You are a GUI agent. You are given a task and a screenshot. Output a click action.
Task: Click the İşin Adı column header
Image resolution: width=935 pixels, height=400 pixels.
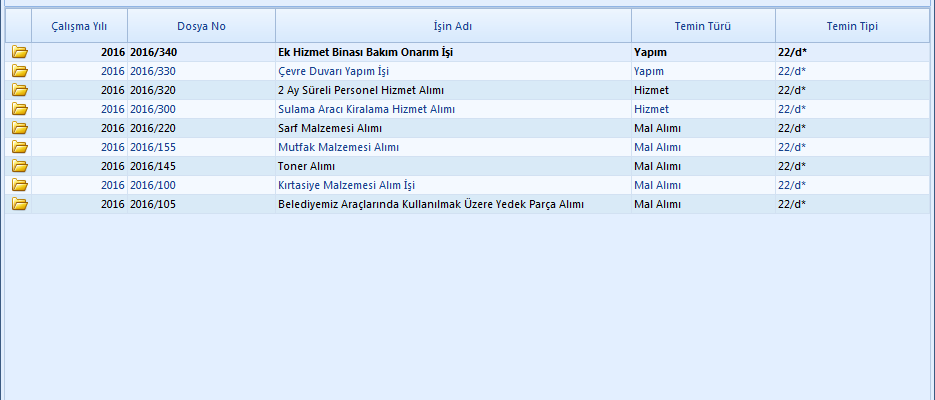click(x=453, y=26)
